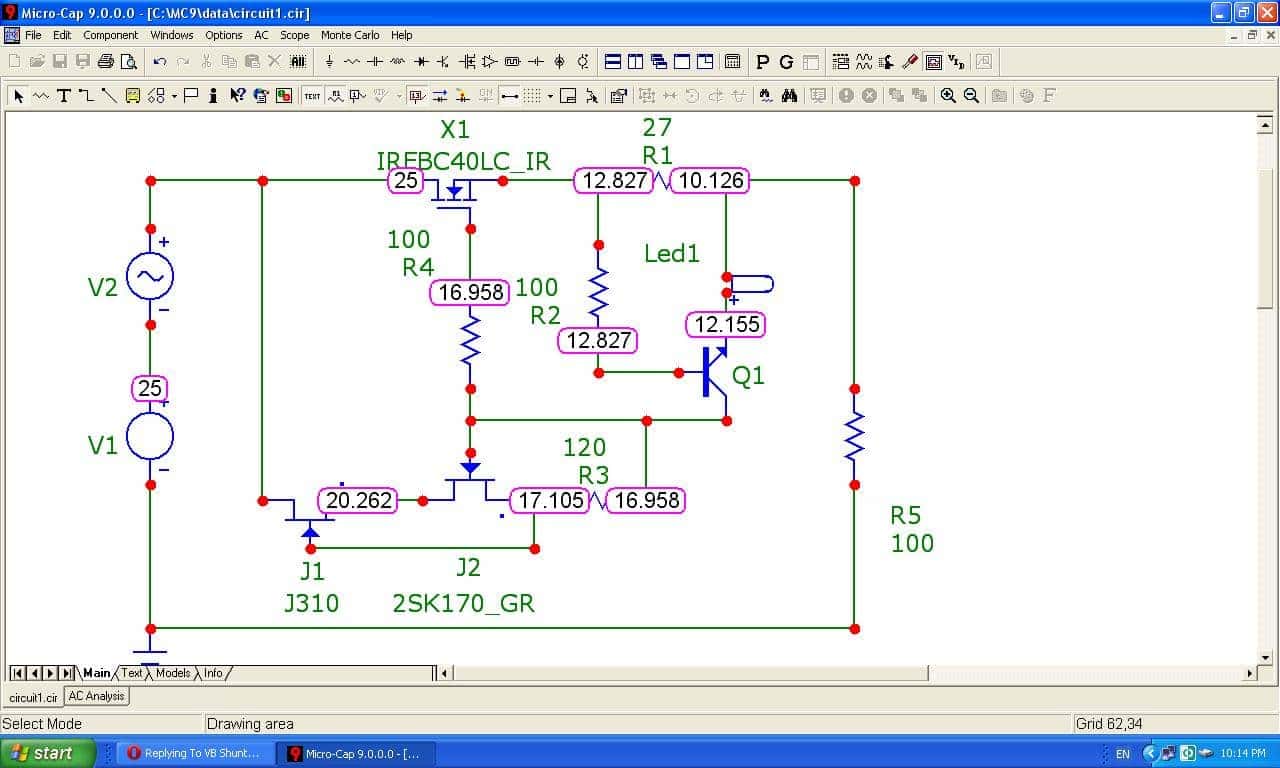Place an Opamp from the component toolbar
The width and height of the screenshot is (1280, 768).
coord(490,62)
